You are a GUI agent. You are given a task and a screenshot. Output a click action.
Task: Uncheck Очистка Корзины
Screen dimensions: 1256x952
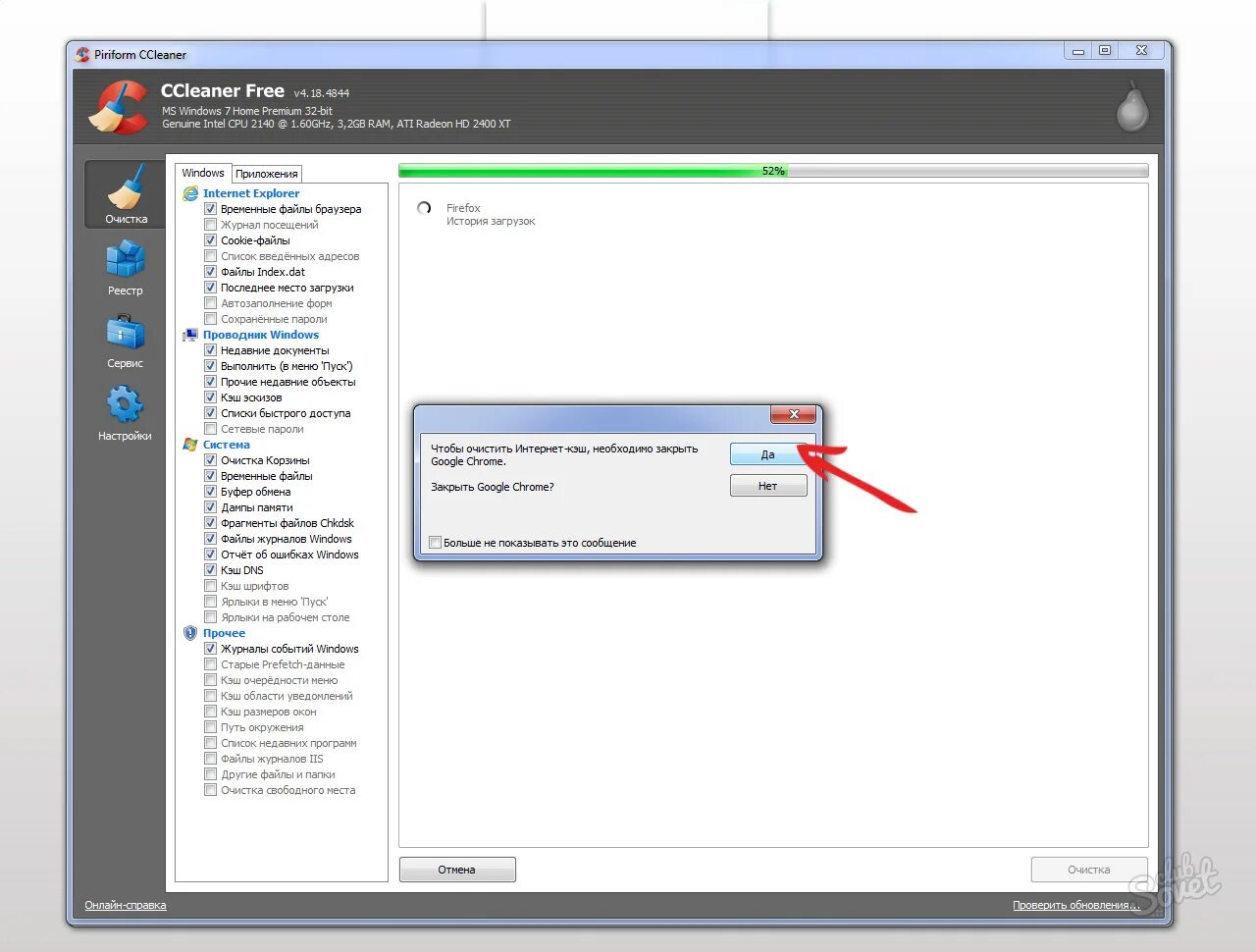tap(210, 460)
